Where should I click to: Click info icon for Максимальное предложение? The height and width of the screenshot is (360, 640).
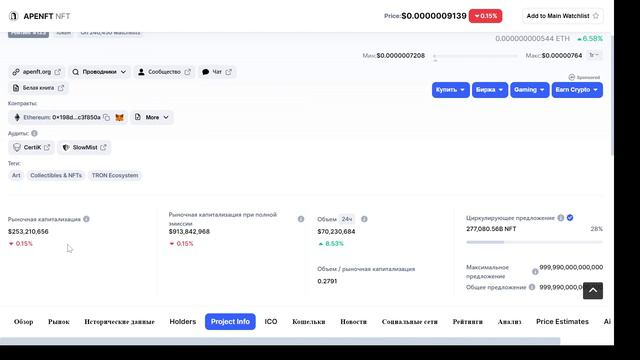click(x=535, y=271)
